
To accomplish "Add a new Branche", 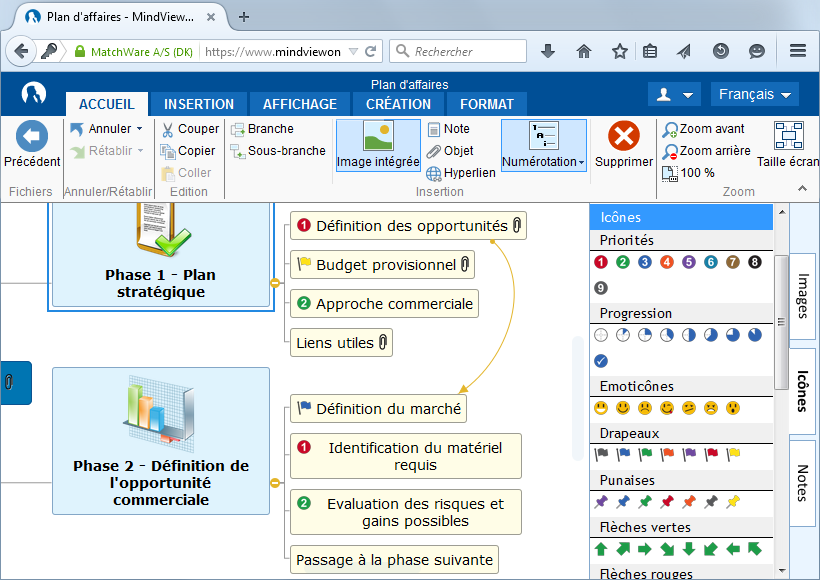I will 262,129.
